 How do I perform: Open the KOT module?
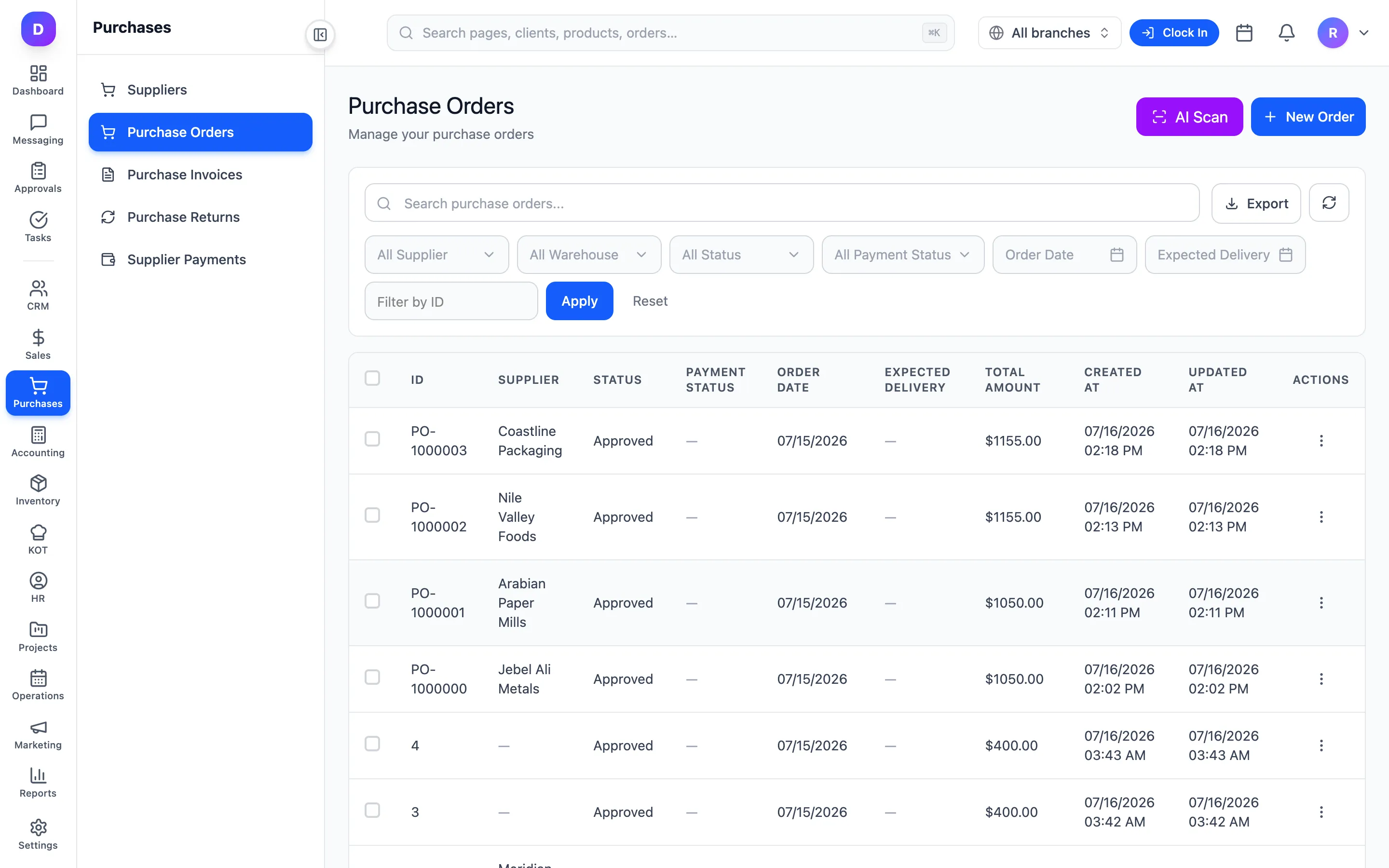(38, 539)
